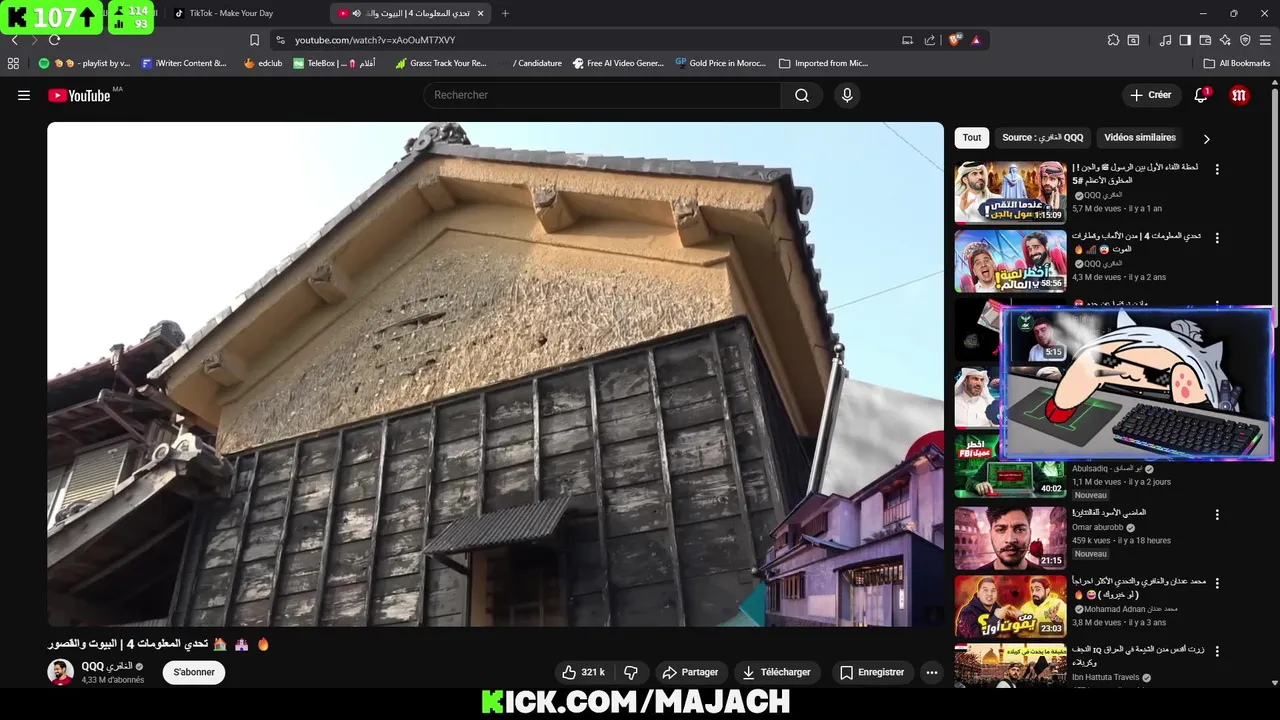The width and height of the screenshot is (1280, 720).
Task: Open the iWriter: Content &... bookmark
Action: click(185, 63)
